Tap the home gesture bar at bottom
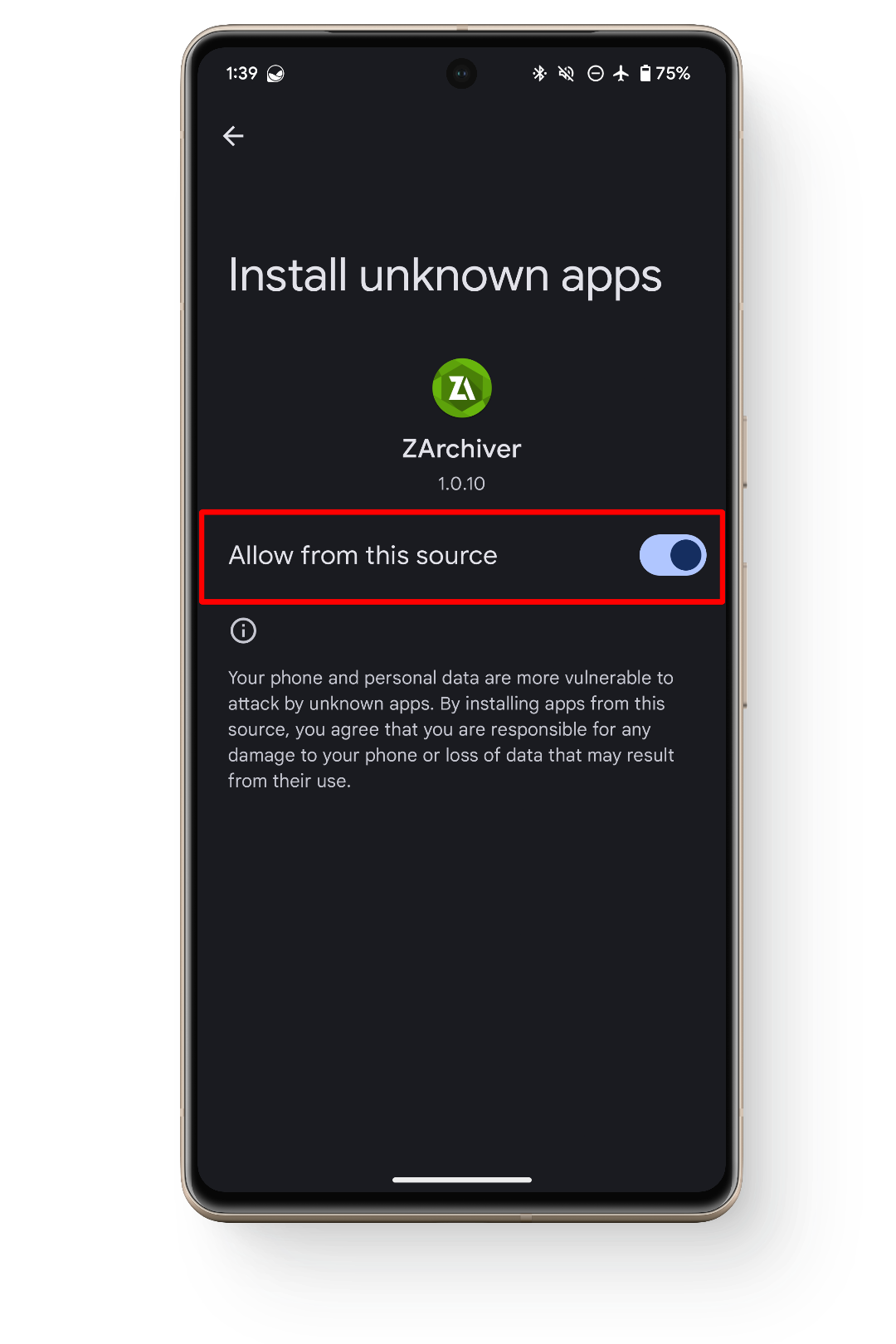Image resolution: width=896 pixels, height=1344 pixels. click(462, 1179)
